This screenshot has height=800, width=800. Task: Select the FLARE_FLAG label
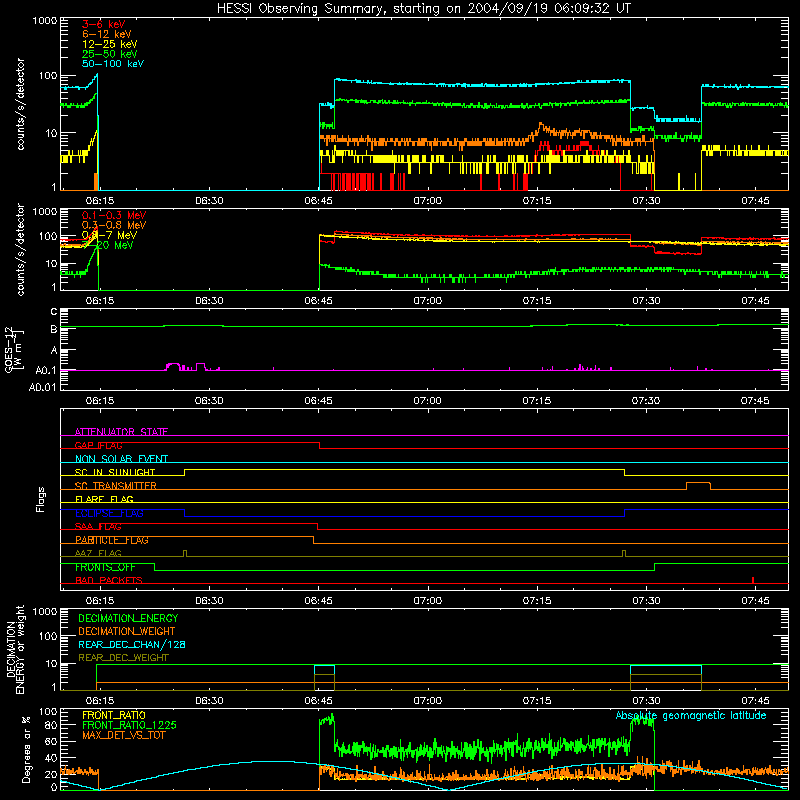pos(104,499)
